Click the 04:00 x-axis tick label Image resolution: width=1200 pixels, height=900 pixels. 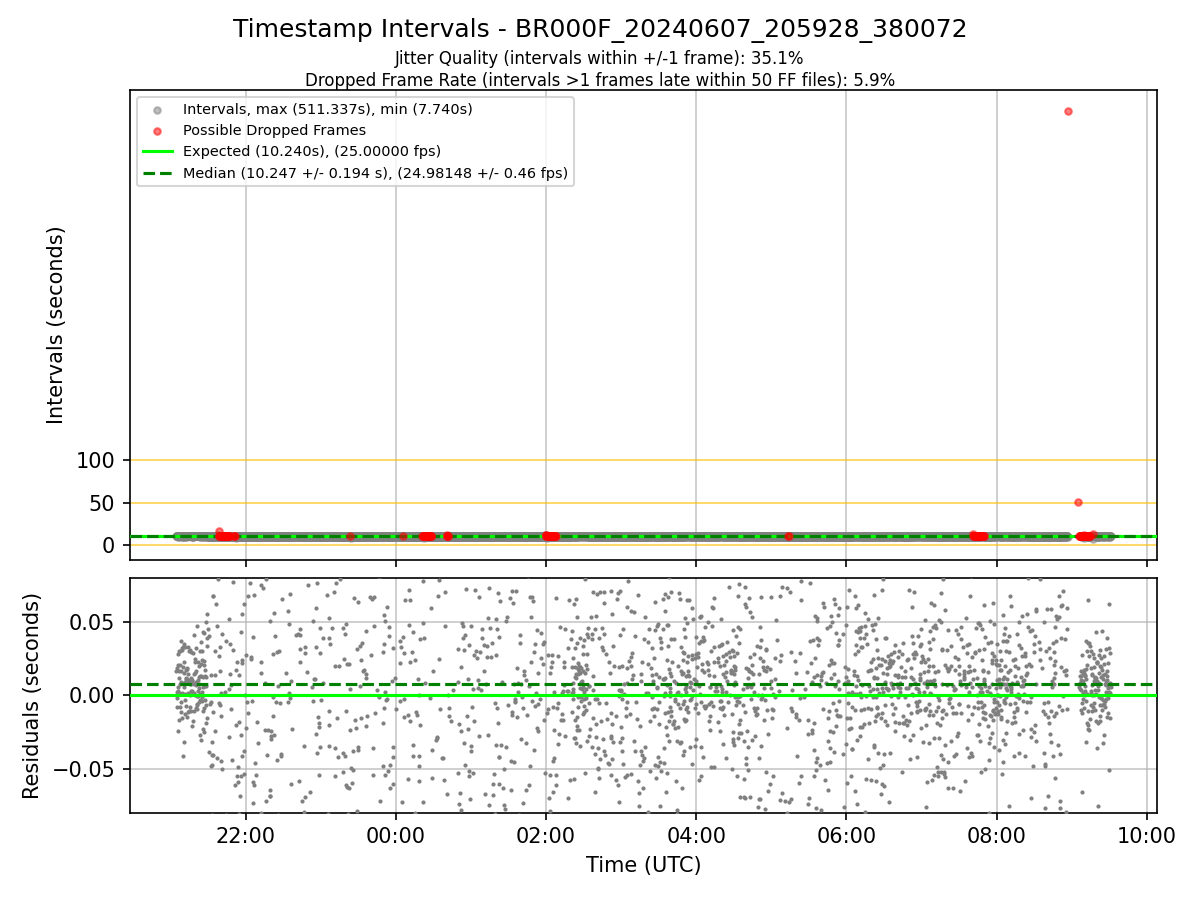click(696, 836)
